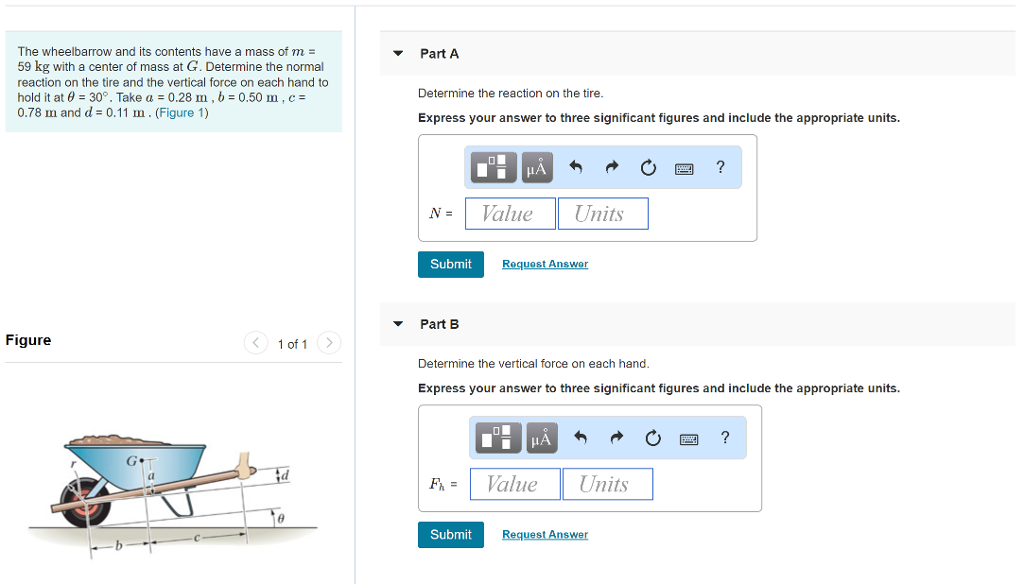The width and height of the screenshot is (1024, 584).
Task: Open templates tool in Part A toolbar
Action: (x=494, y=168)
